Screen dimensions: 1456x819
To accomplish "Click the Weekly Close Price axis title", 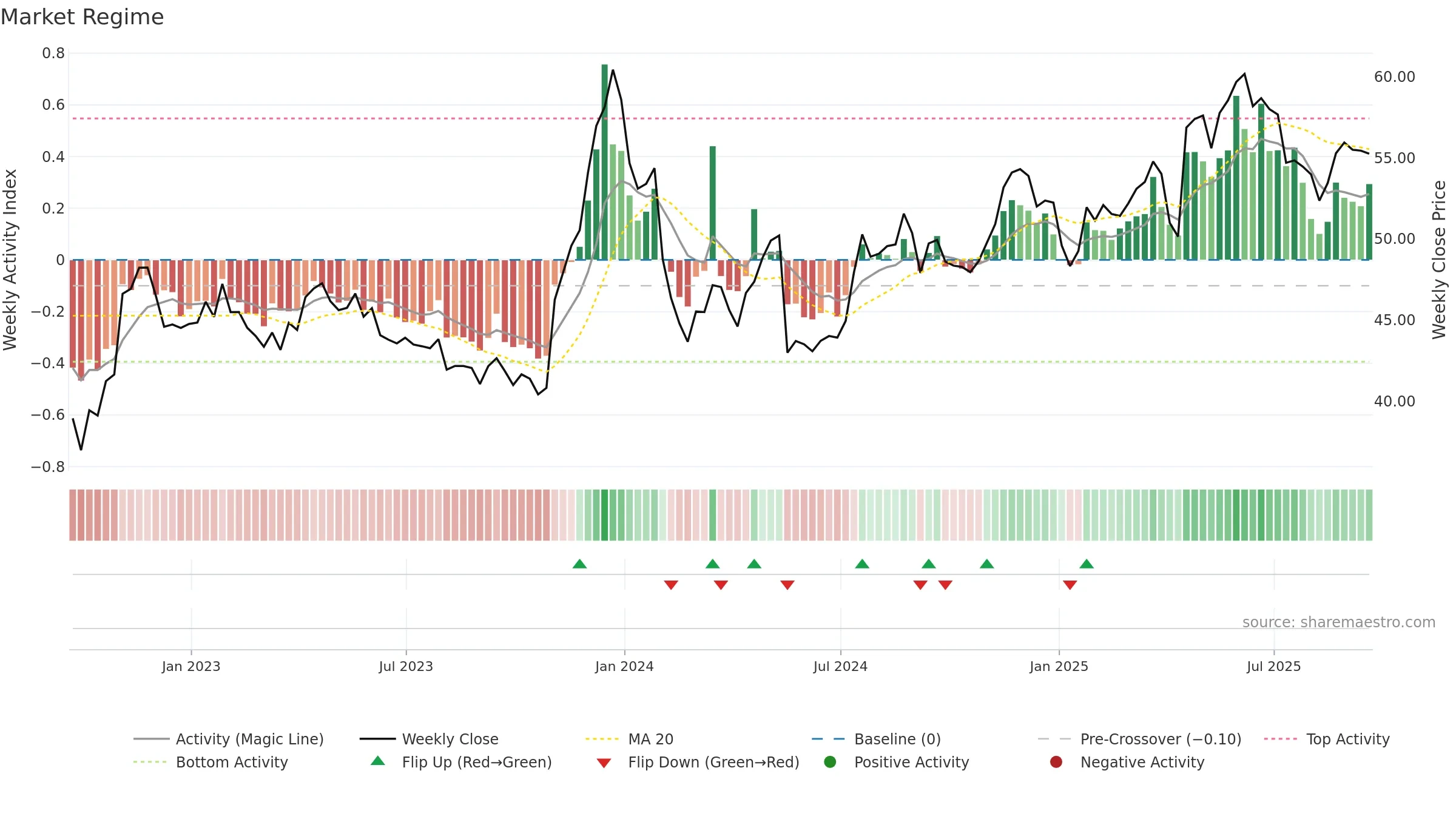I will pyautogui.click(x=1439, y=260).
